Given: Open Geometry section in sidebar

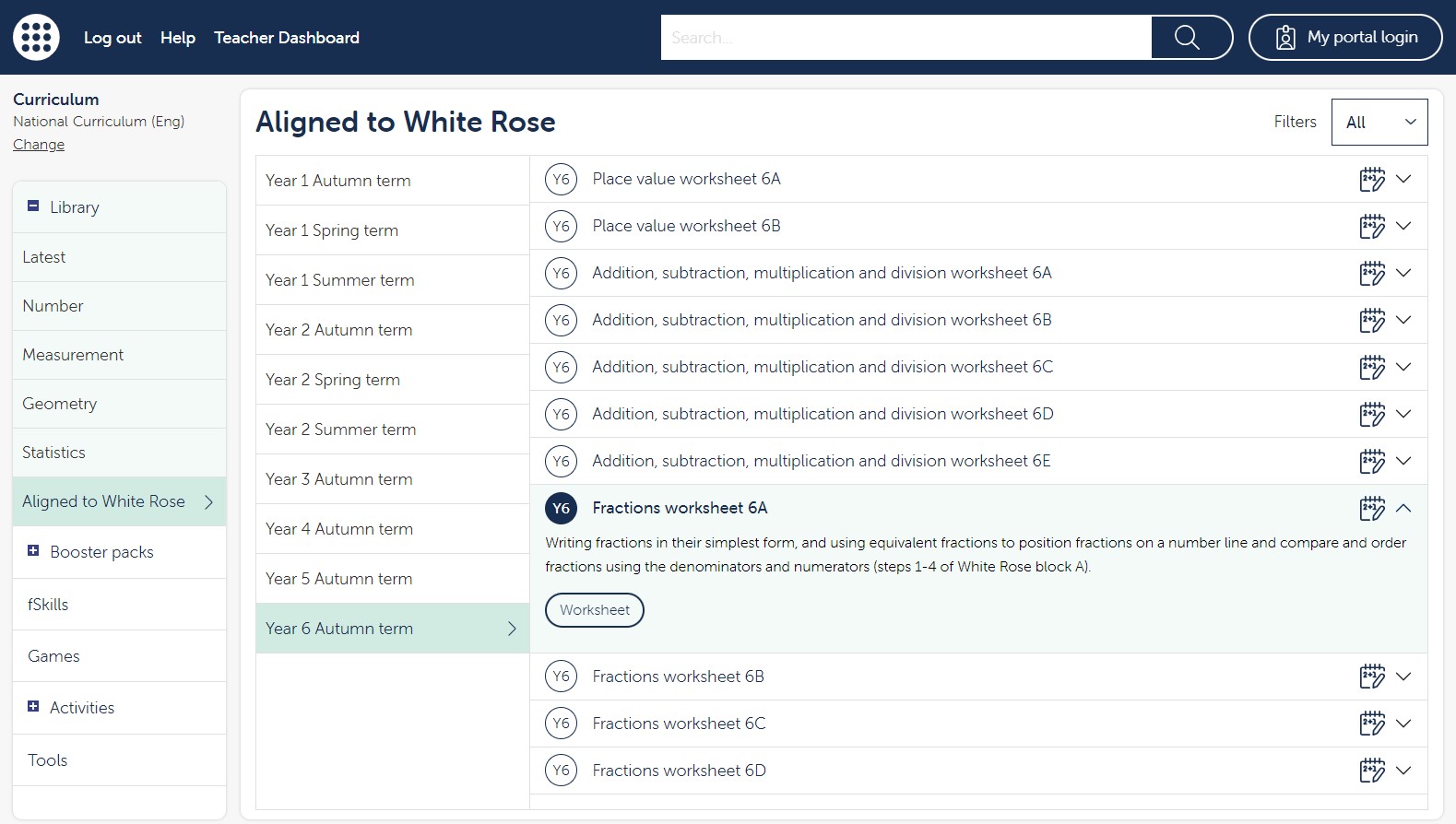Looking at the screenshot, I should pos(119,404).
